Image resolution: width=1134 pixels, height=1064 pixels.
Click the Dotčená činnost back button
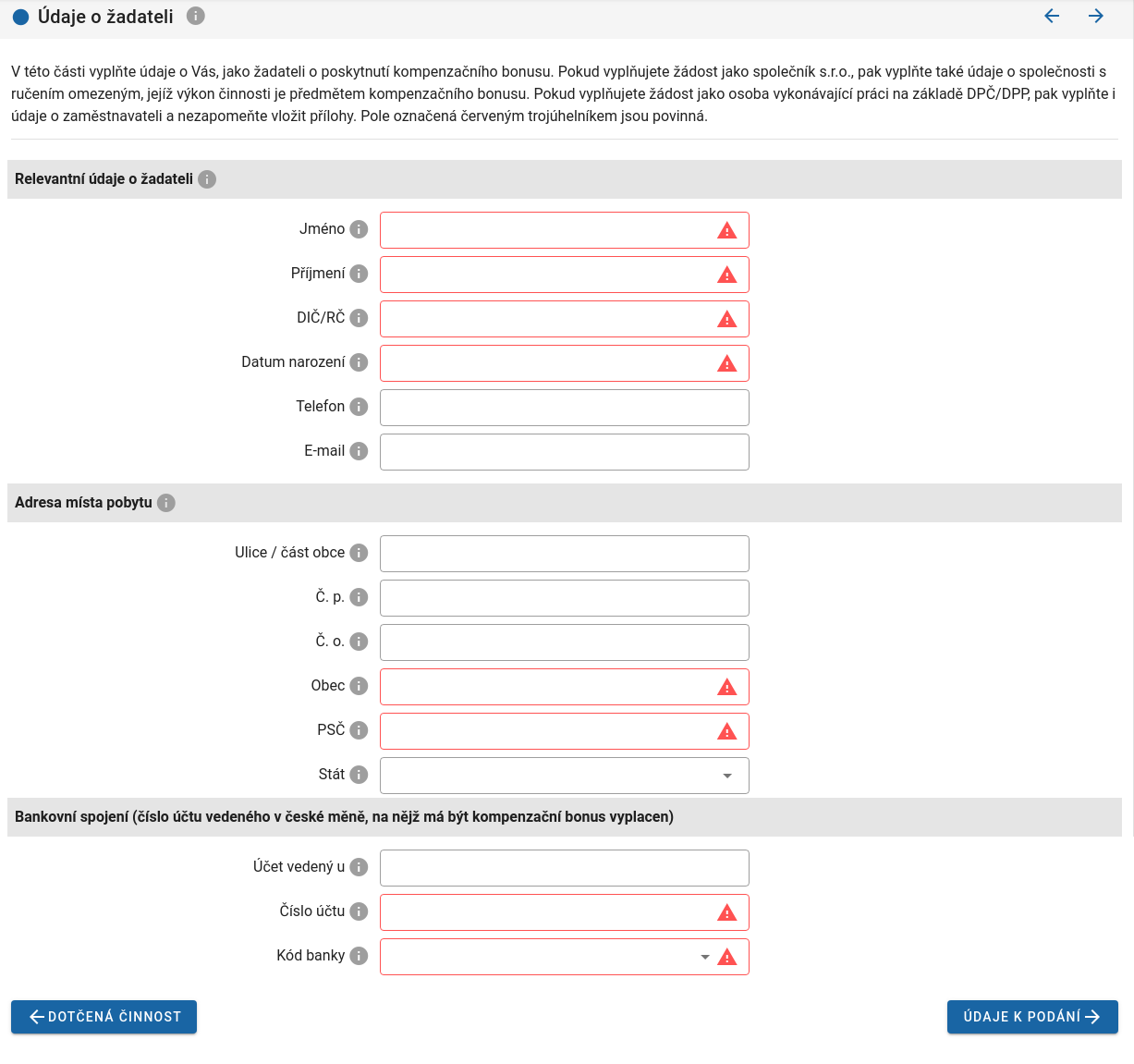[x=104, y=1017]
